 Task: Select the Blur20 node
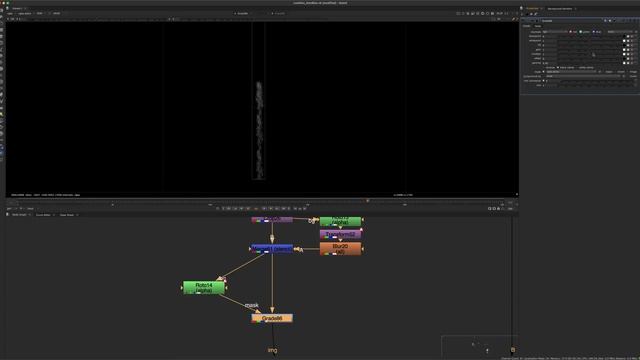[340, 249]
